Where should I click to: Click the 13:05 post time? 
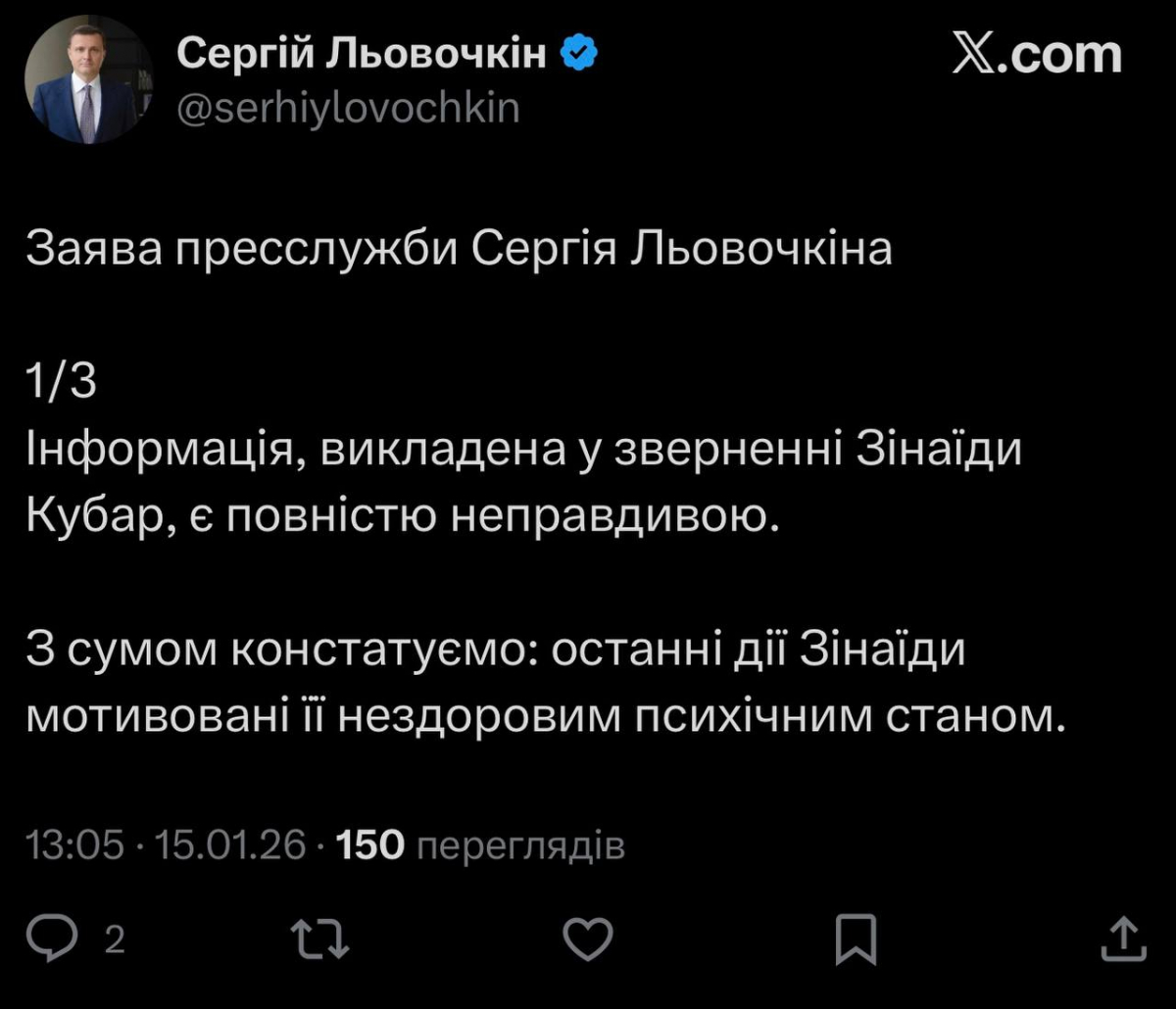pos(75,844)
